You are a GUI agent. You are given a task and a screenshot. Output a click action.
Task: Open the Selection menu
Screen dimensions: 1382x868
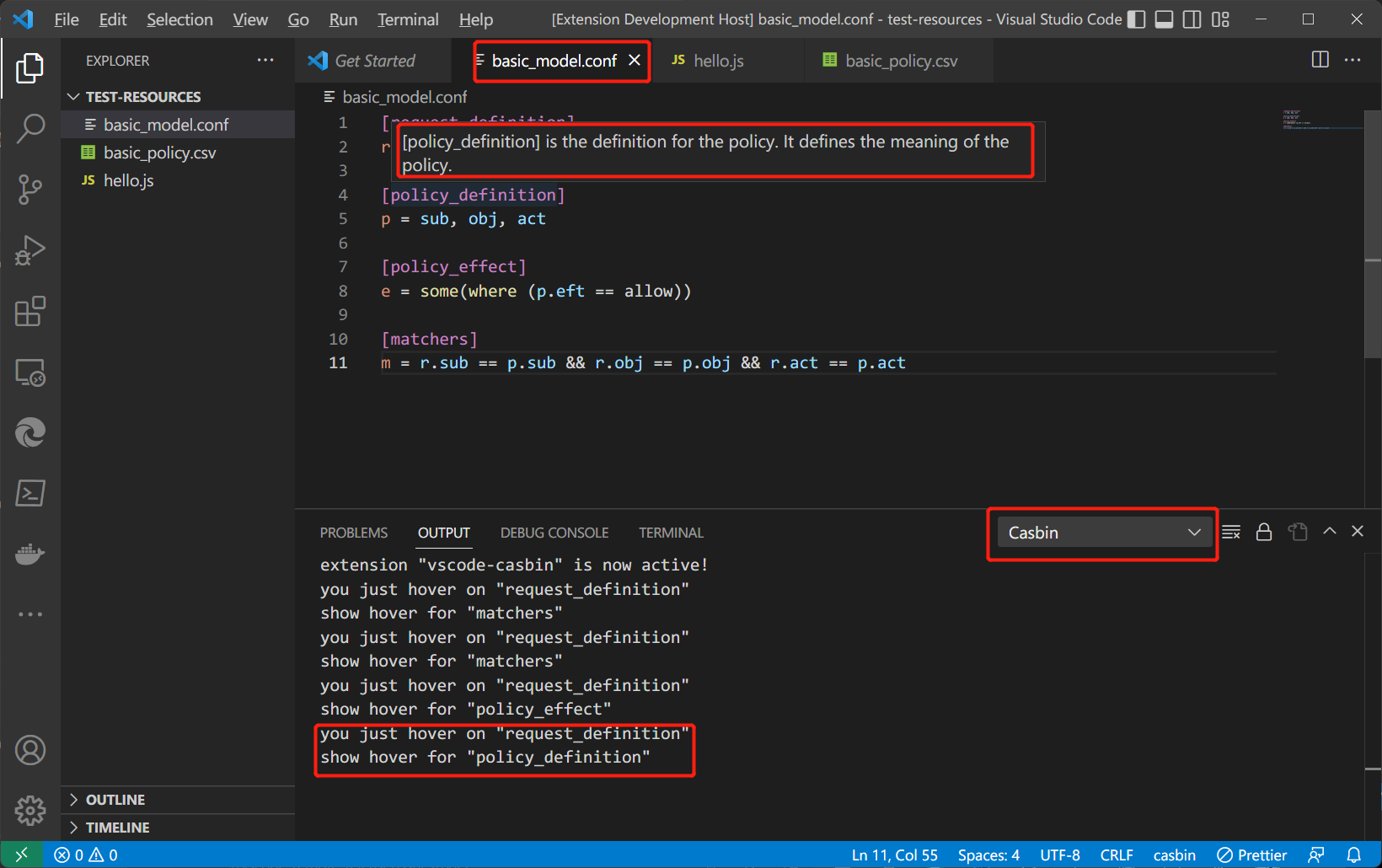(x=179, y=19)
